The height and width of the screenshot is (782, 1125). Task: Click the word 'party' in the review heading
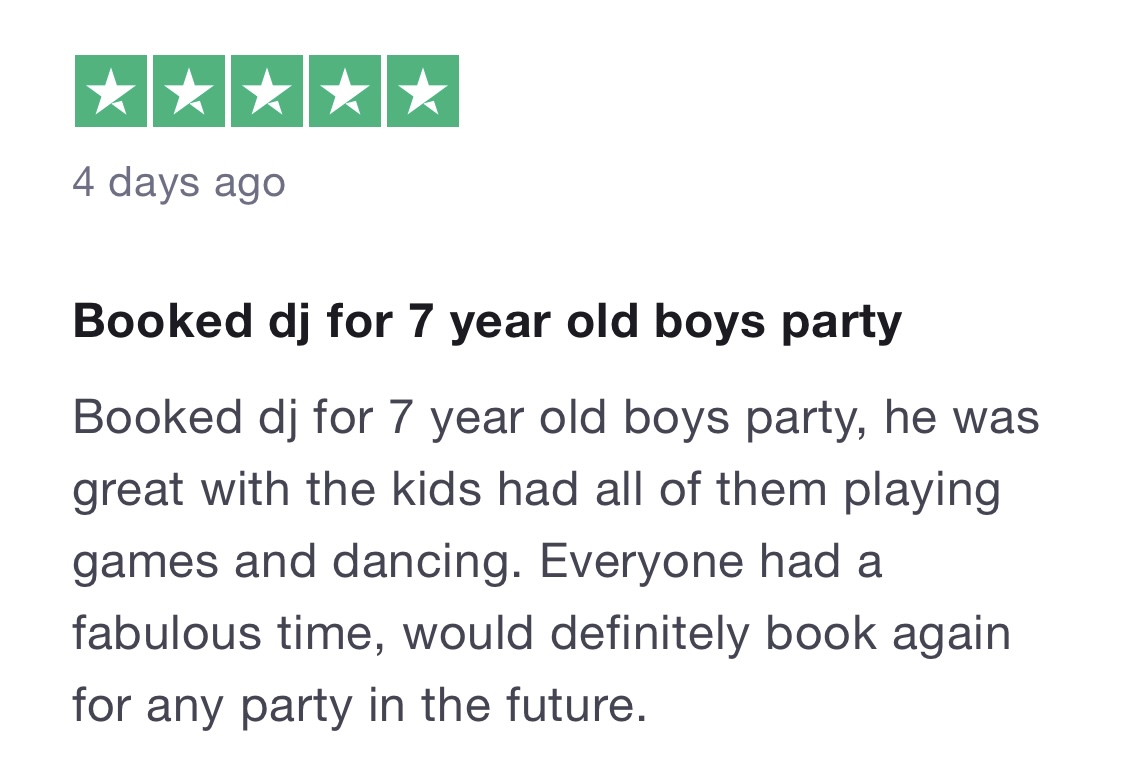[x=842, y=324]
